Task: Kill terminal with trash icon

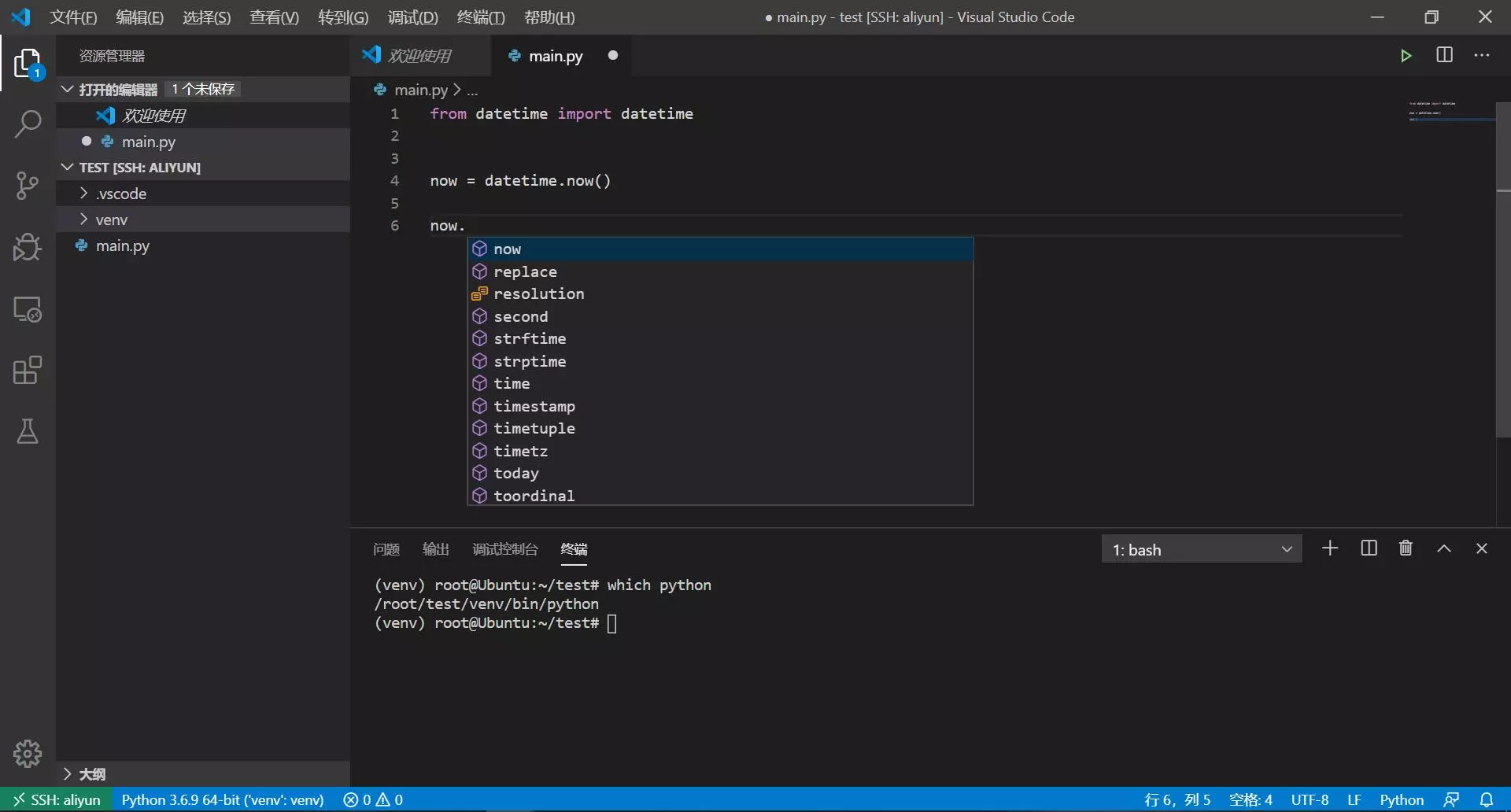Action: click(1406, 548)
